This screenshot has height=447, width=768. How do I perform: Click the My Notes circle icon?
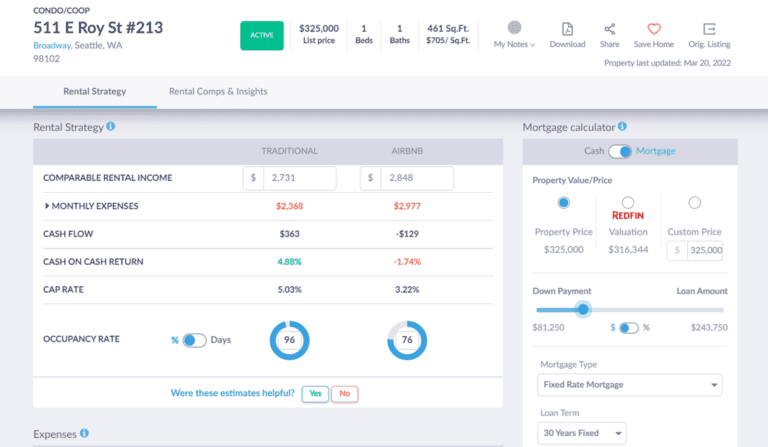pos(514,28)
